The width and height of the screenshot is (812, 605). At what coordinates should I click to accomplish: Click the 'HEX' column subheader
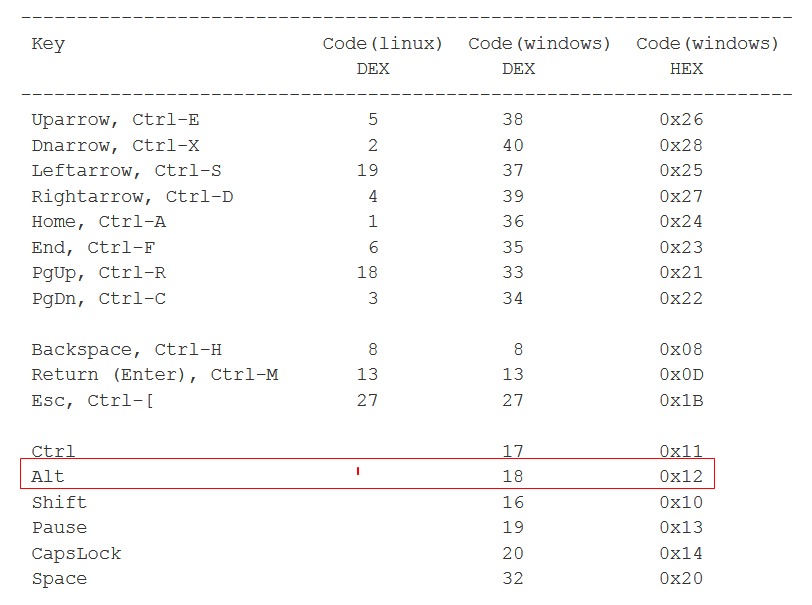[x=686, y=69]
